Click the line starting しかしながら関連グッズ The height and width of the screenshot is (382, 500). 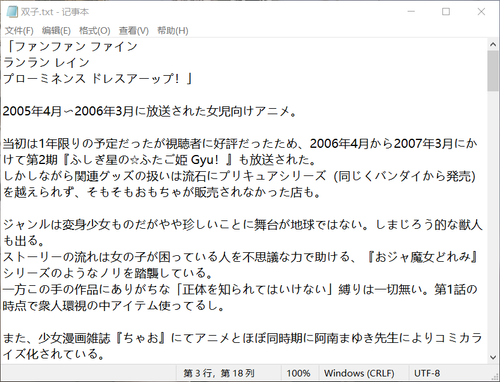(x=239, y=176)
